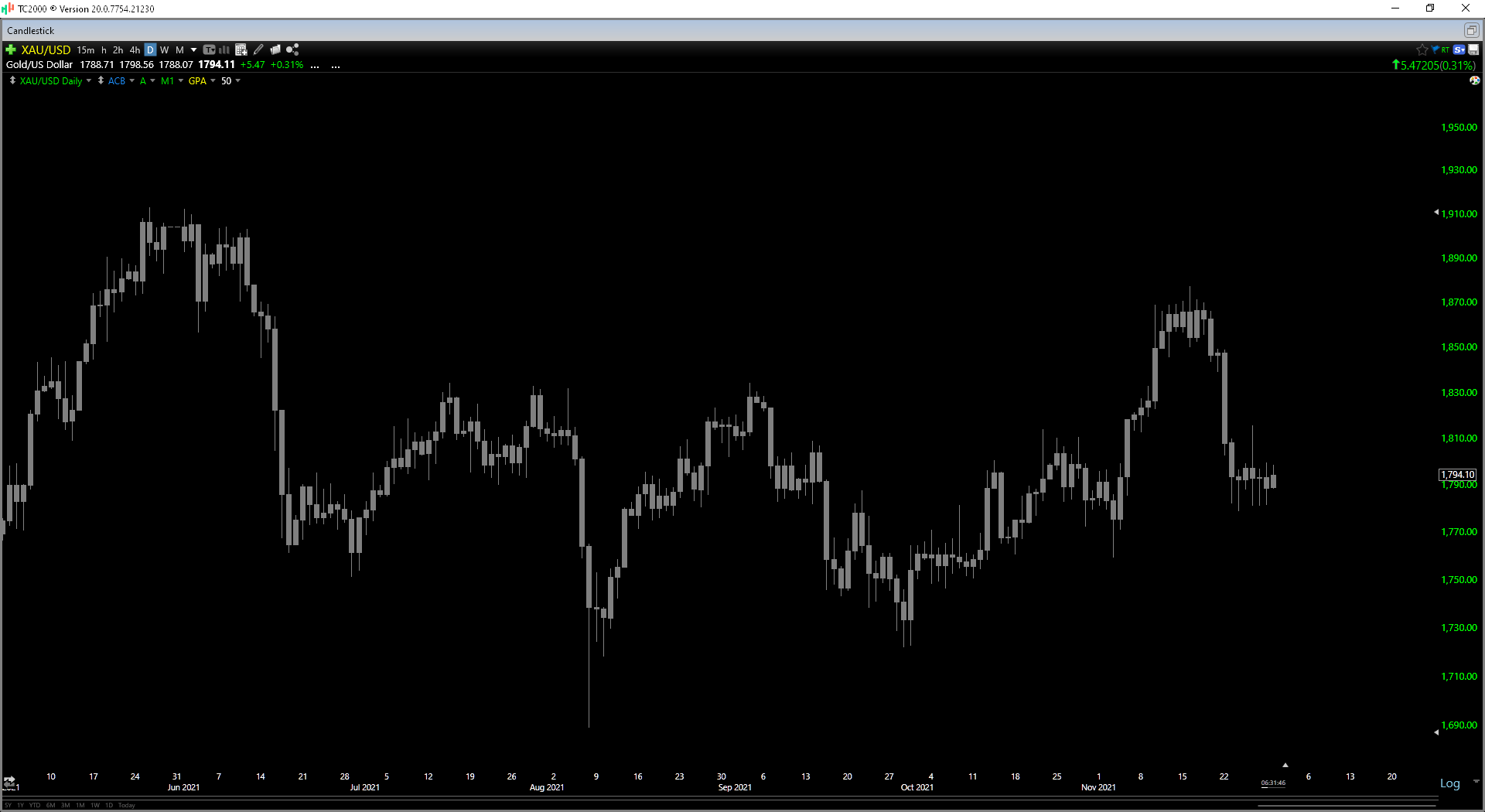Screen dimensions: 1485x812
Task: Click the first ellipsis after +0.31%
Action: tap(315, 66)
